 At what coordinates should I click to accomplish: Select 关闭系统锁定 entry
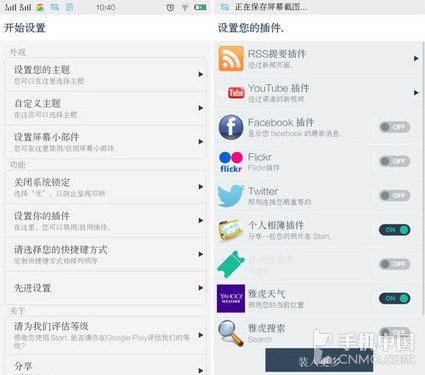click(x=105, y=187)
